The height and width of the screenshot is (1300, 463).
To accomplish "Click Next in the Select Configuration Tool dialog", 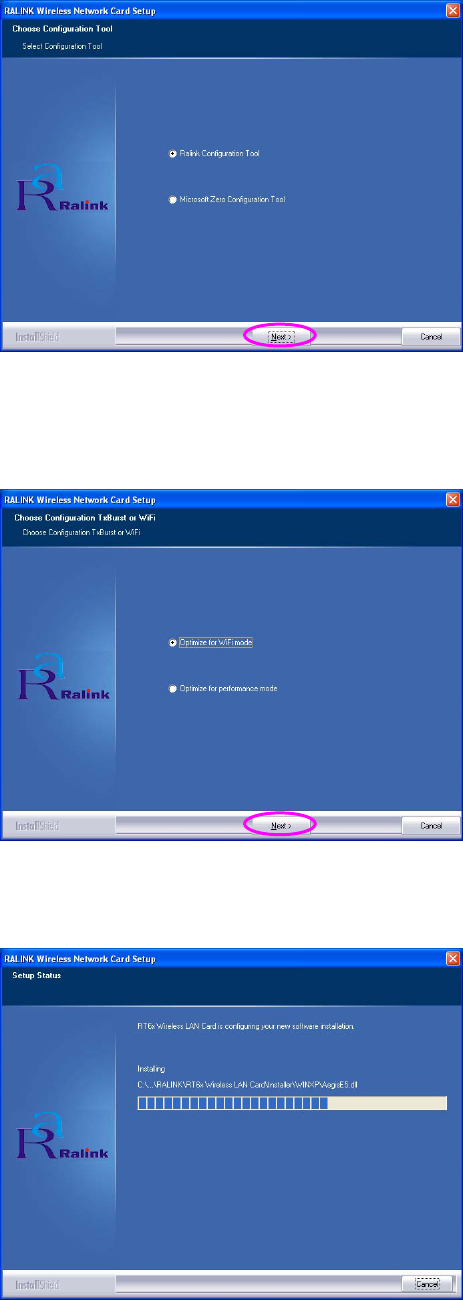I will coord(281,337).
